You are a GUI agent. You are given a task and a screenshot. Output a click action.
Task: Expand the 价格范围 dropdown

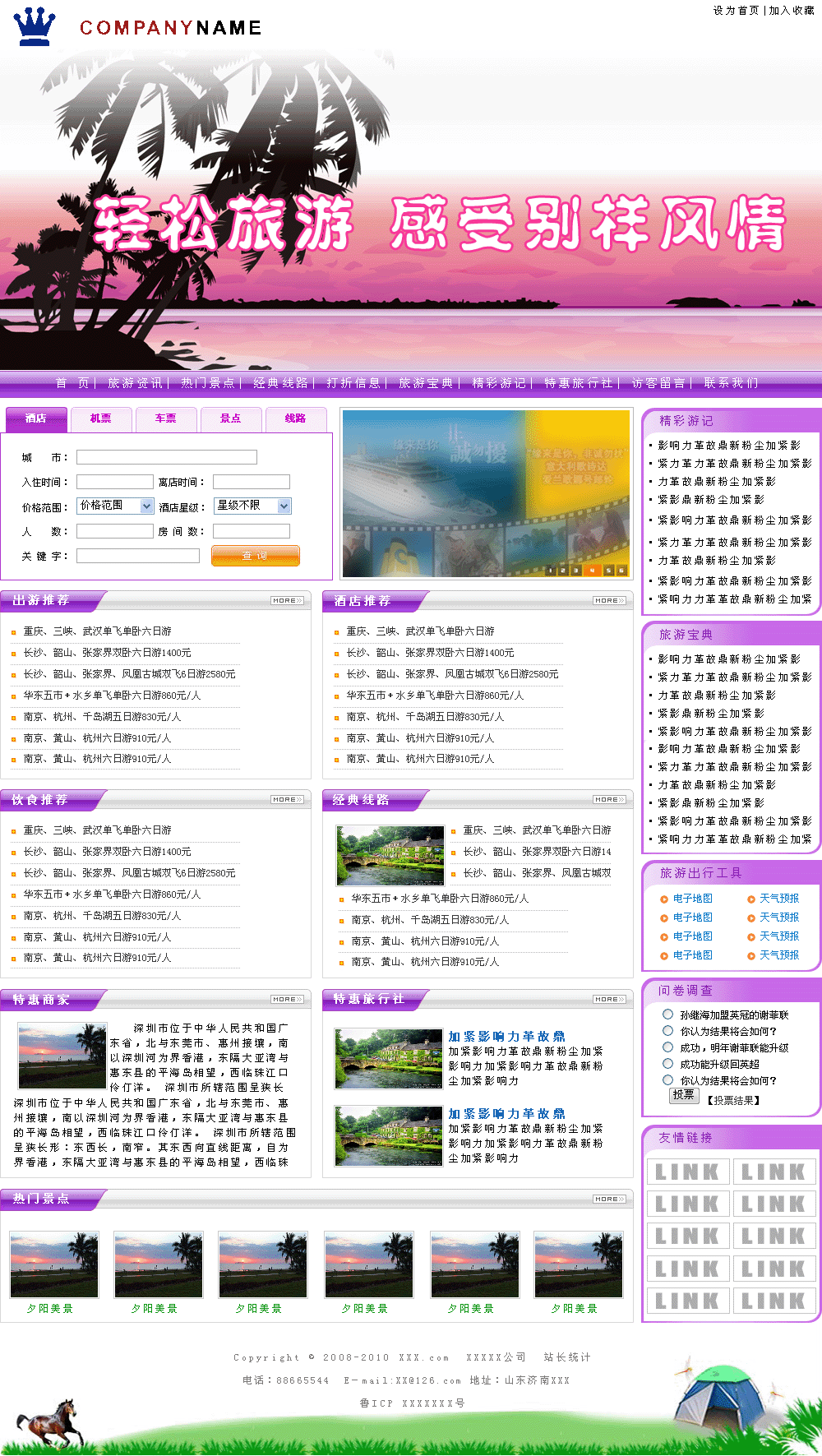[x=146, y=506]
